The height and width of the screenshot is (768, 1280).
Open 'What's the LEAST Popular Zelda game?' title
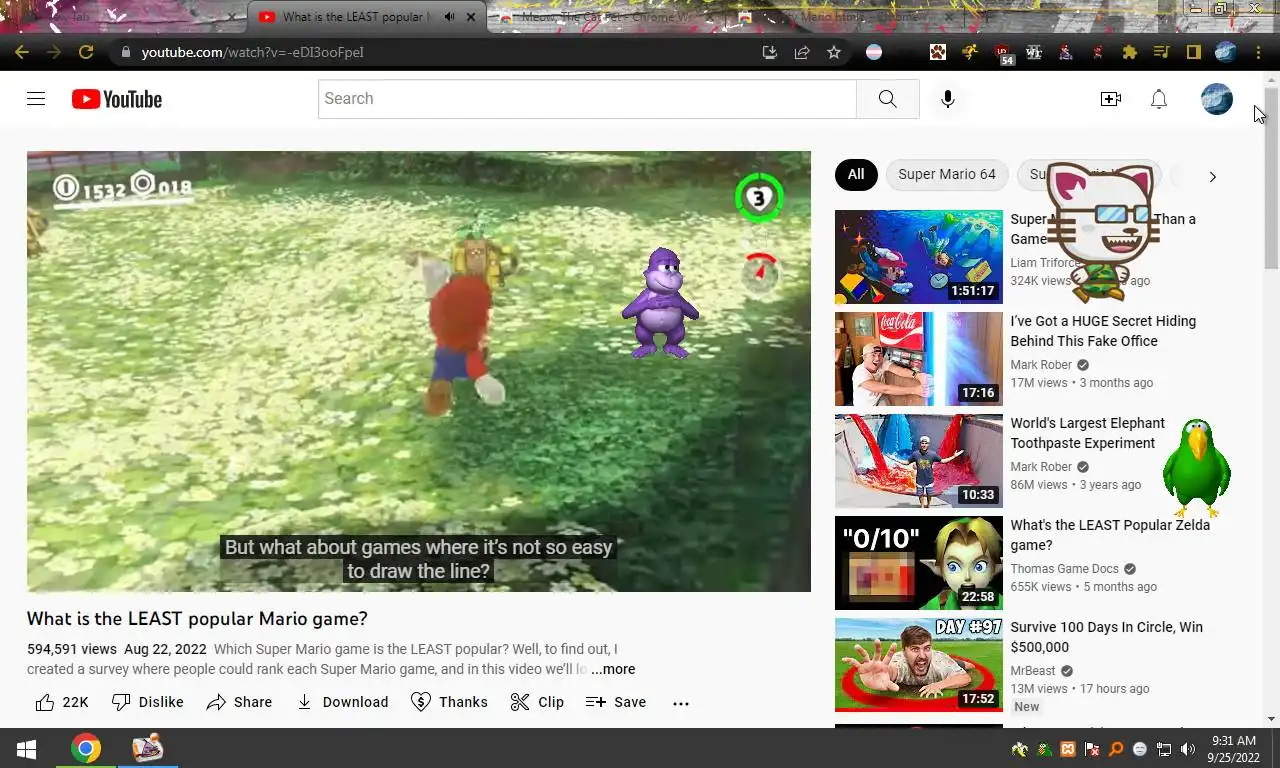1110,535
